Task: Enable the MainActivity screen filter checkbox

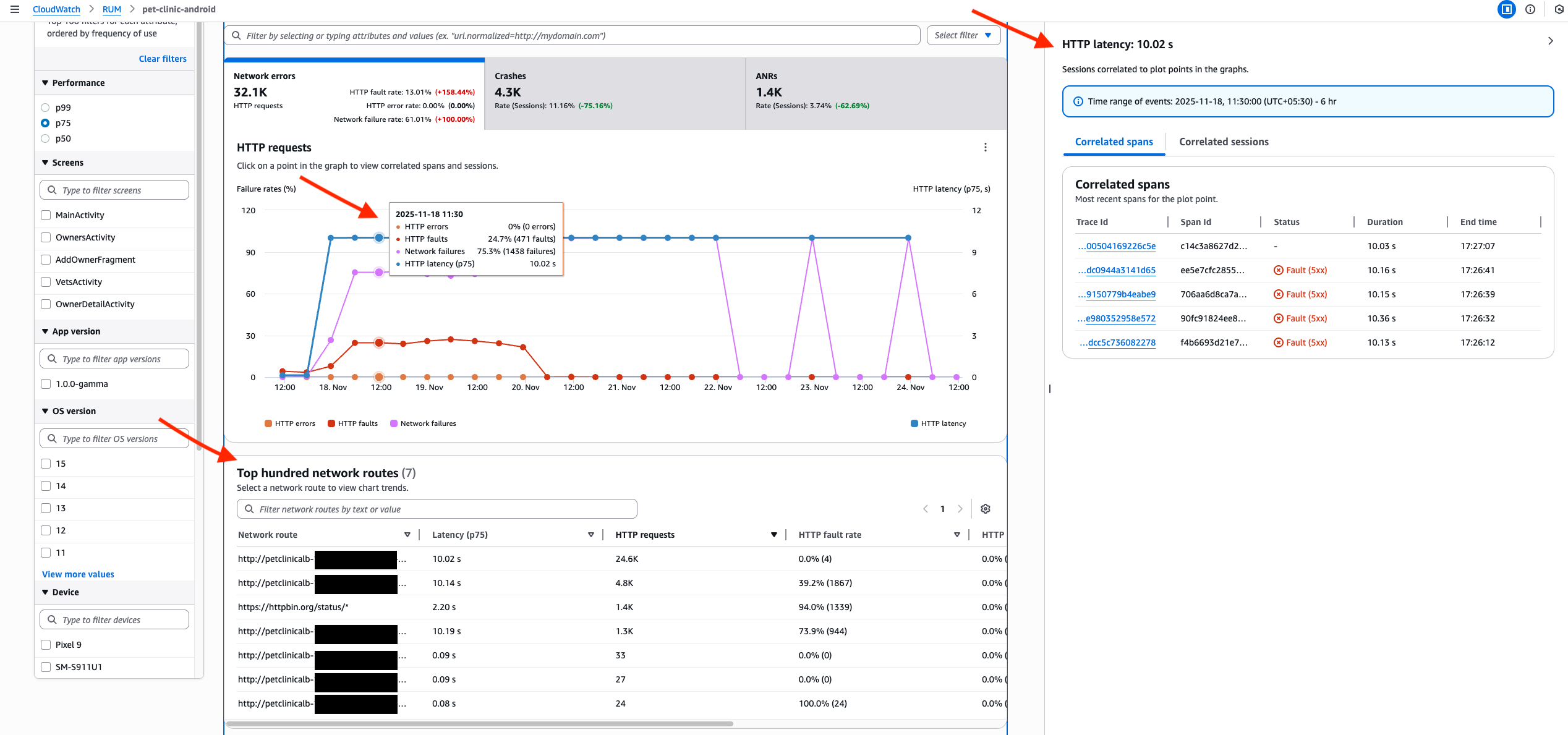Action: 45,215
